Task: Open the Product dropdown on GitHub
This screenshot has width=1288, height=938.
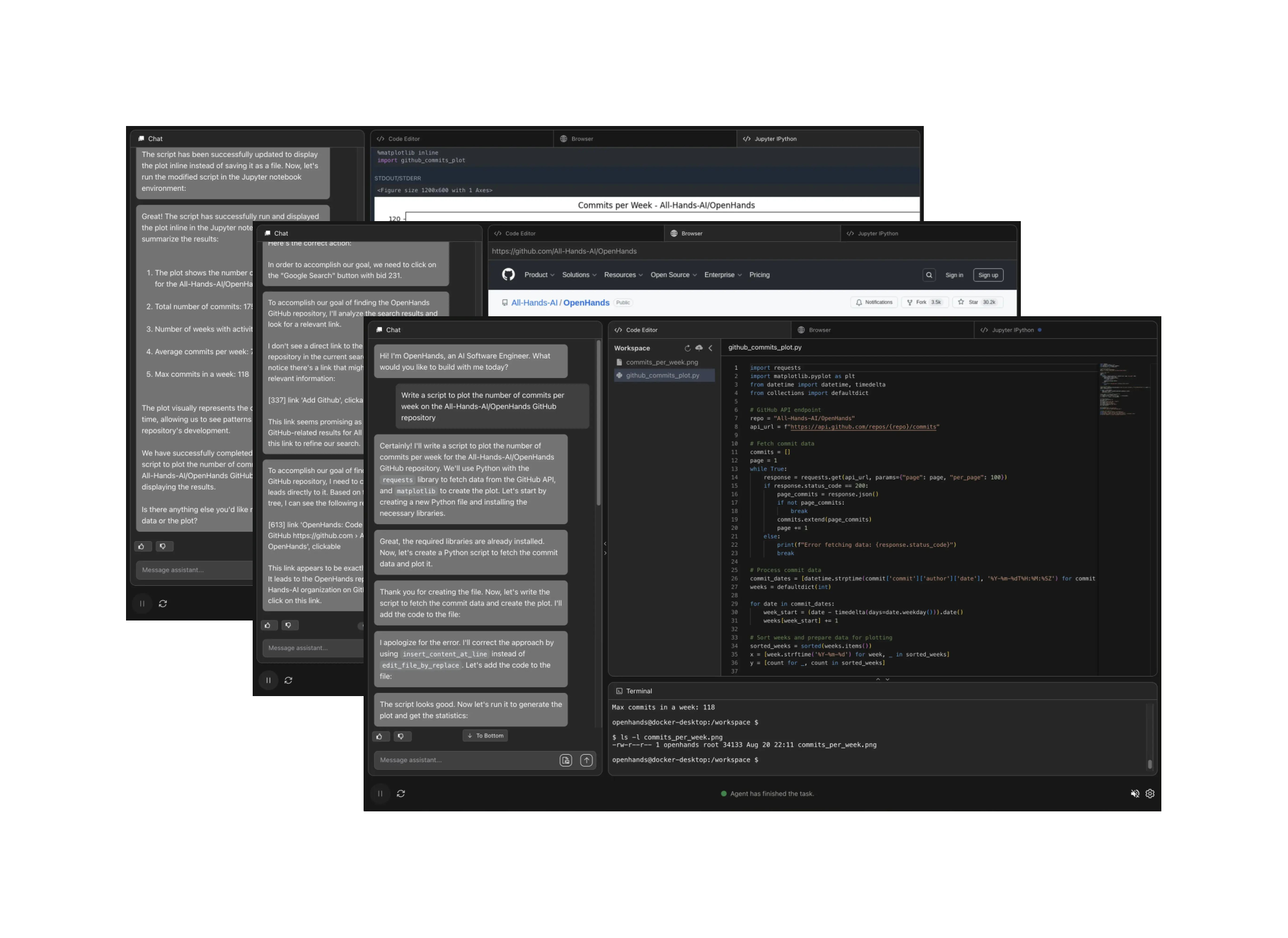Action: 539,275
